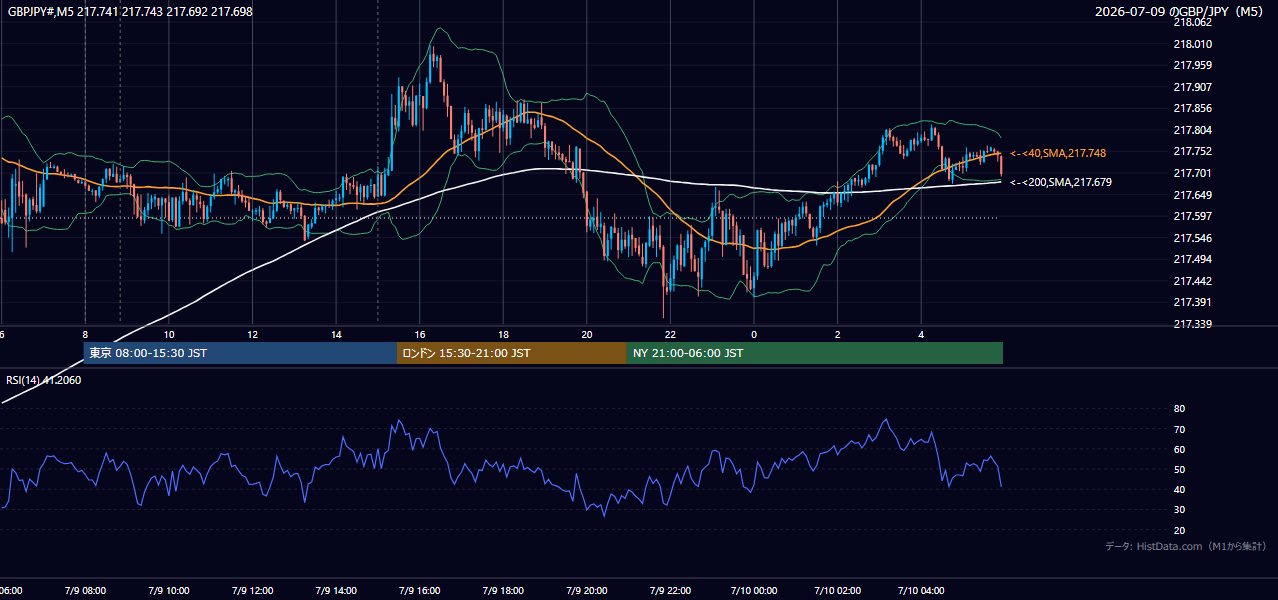
Task: Click price axis value 217.959
Action: (x=1192, y=65)
